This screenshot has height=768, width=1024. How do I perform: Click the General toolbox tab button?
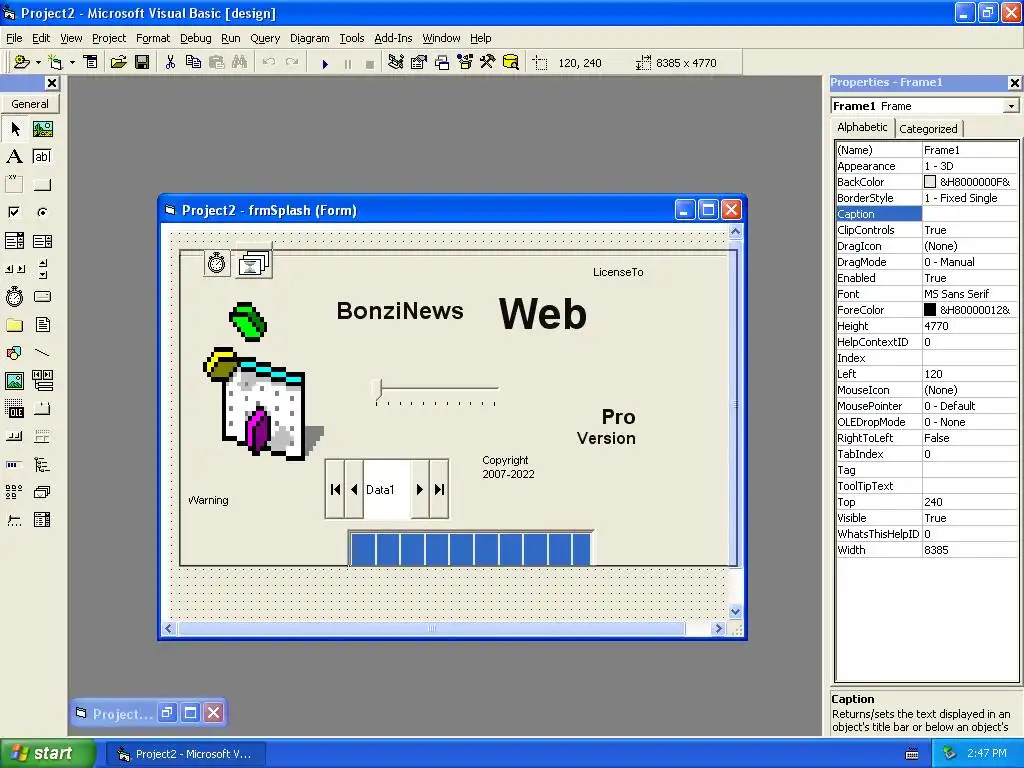coord(30,104)
